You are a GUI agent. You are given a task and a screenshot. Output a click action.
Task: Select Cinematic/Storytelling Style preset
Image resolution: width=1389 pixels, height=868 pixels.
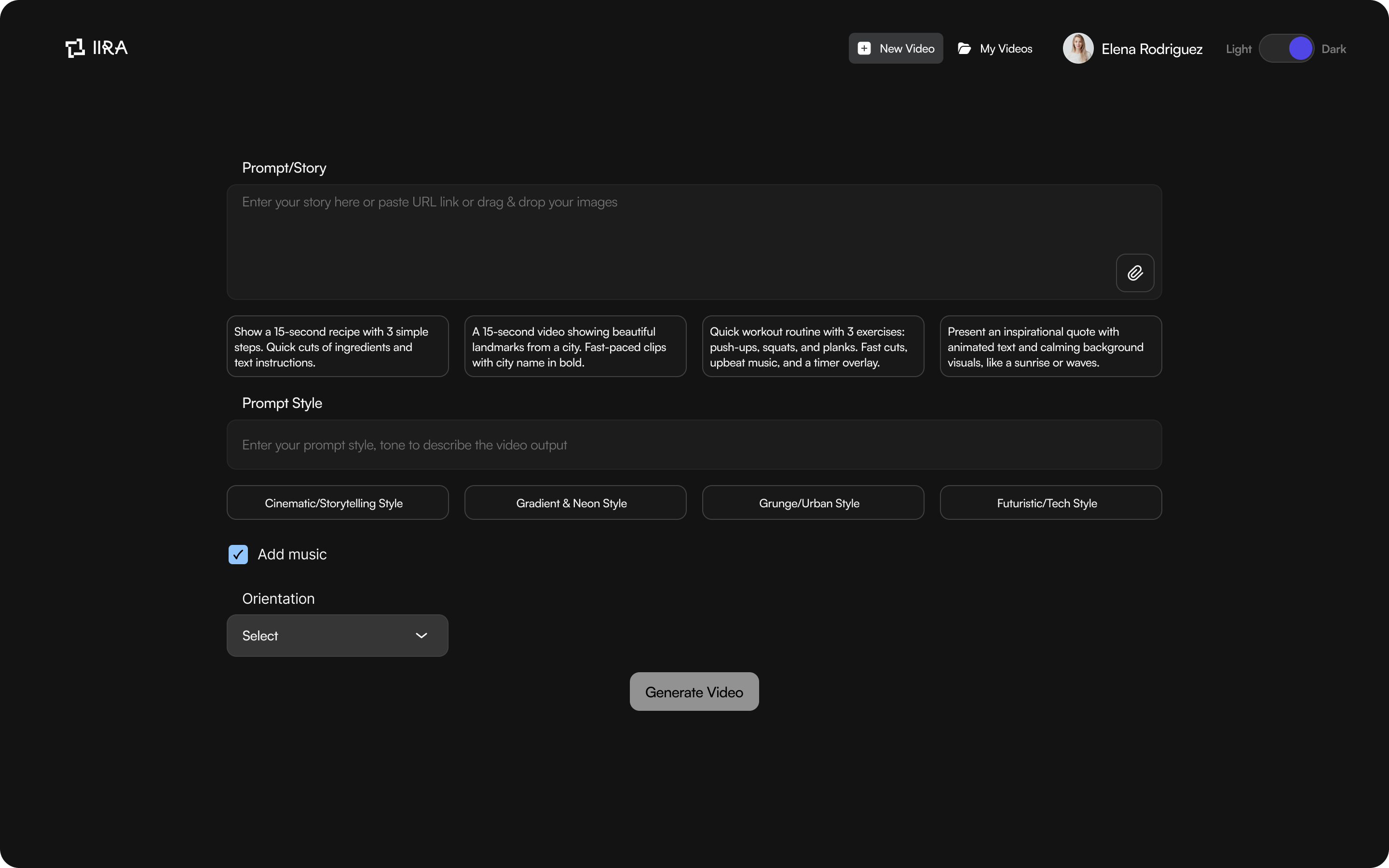pyautogui.click(x=338, y=503)
